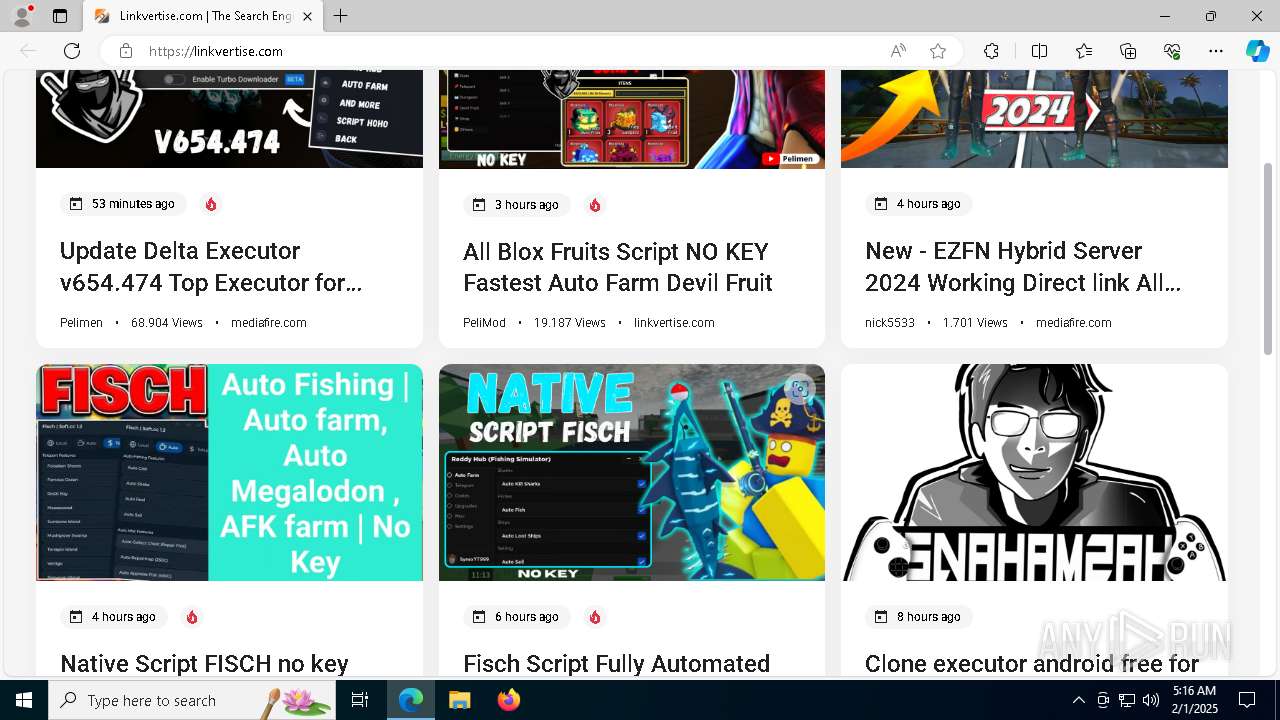Open Task View on taskbar
1280x720 pixels.
pos(360,700)
